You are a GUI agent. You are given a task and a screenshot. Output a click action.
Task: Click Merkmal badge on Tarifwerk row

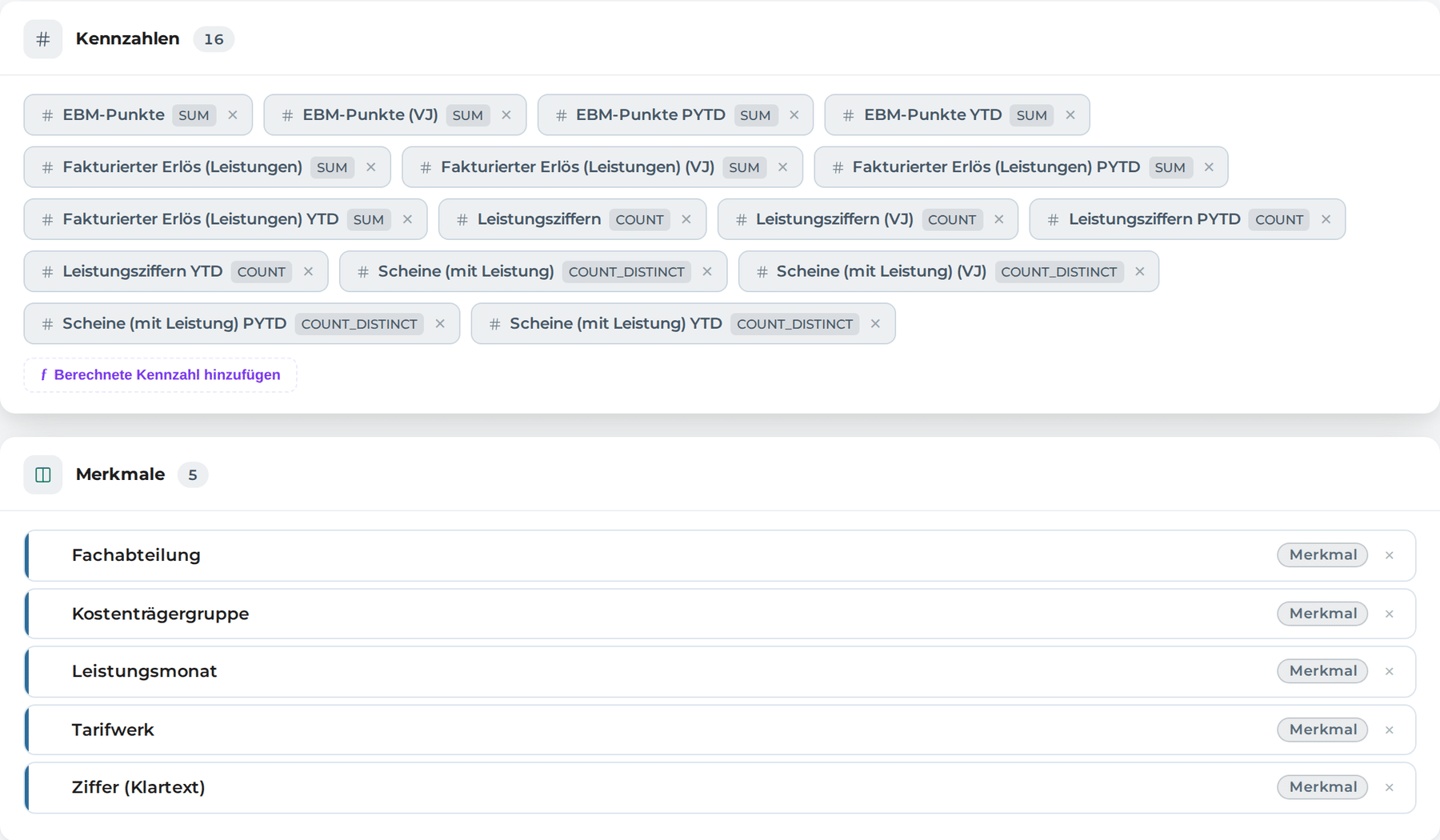coord(1322,730)
